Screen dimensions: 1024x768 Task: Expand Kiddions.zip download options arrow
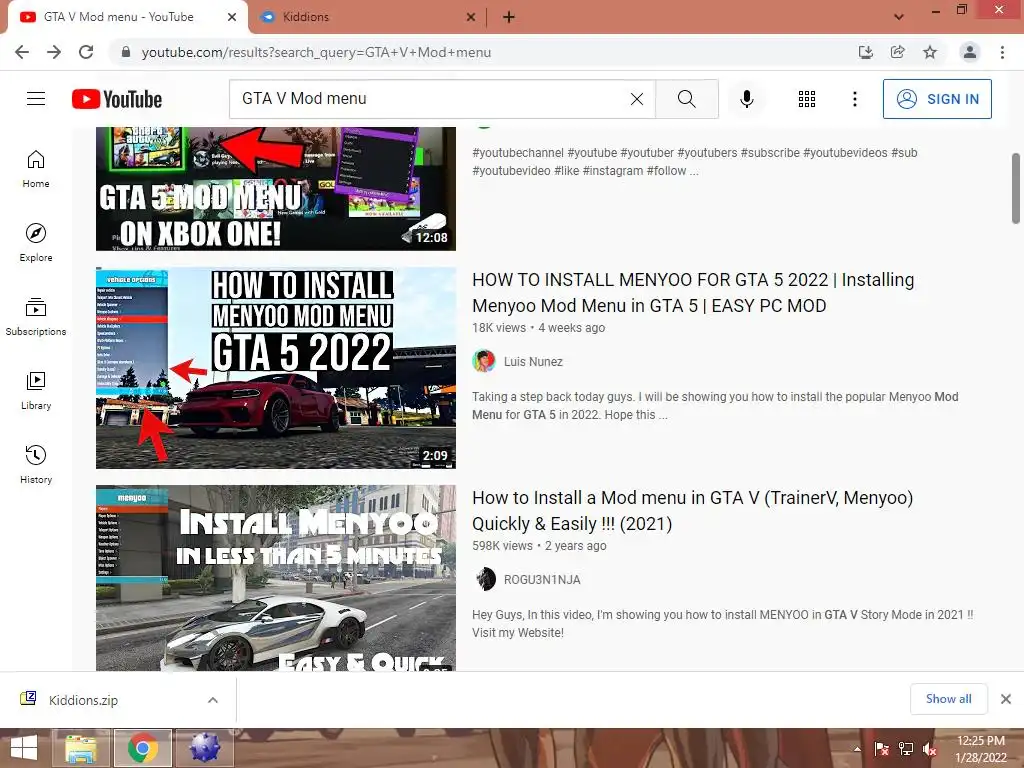(212, 700)
